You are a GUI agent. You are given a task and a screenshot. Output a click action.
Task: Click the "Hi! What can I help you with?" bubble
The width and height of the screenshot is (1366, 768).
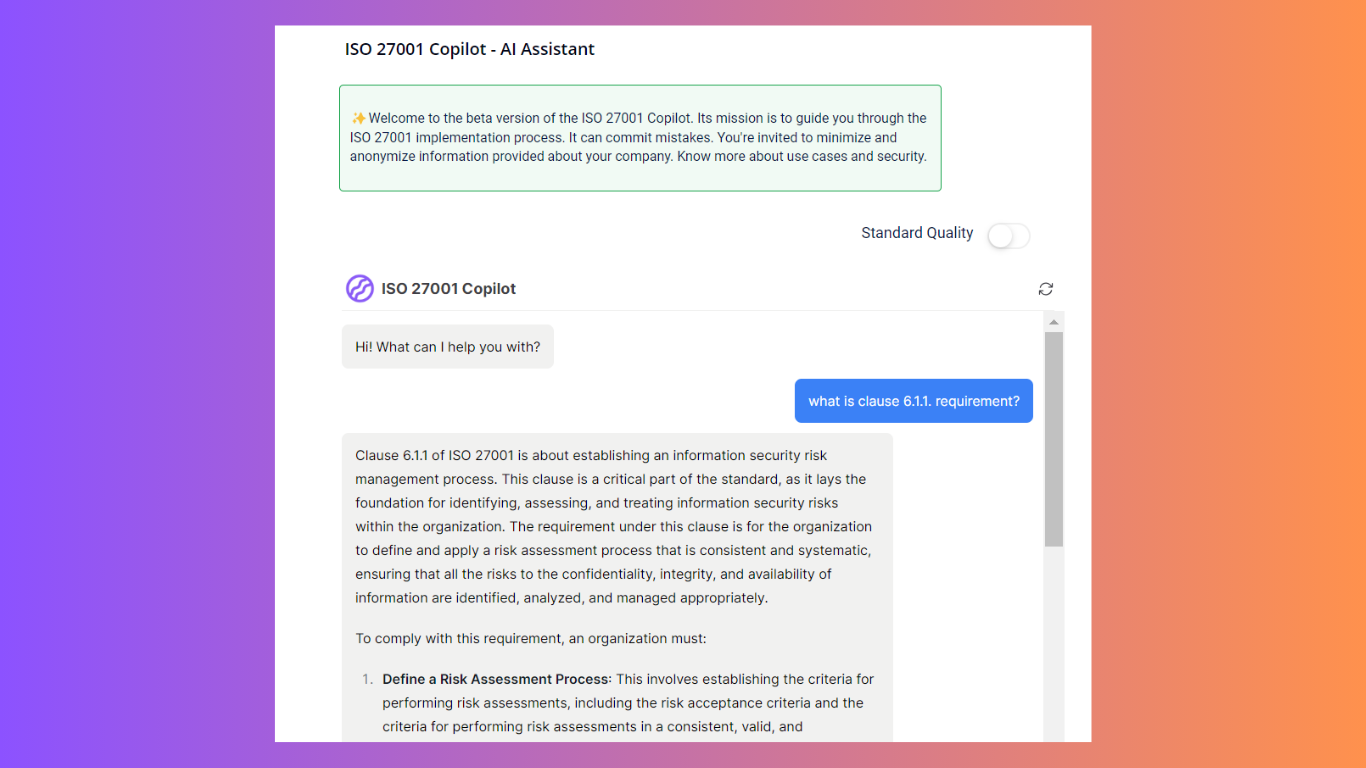tap(447, 347)
